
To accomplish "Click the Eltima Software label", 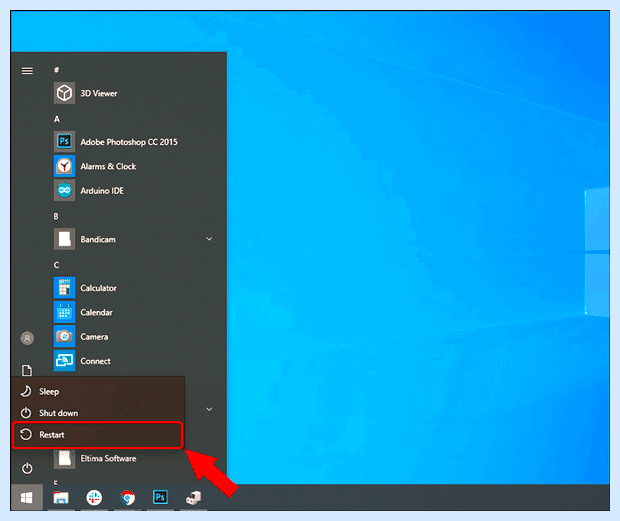I will 108,459.
